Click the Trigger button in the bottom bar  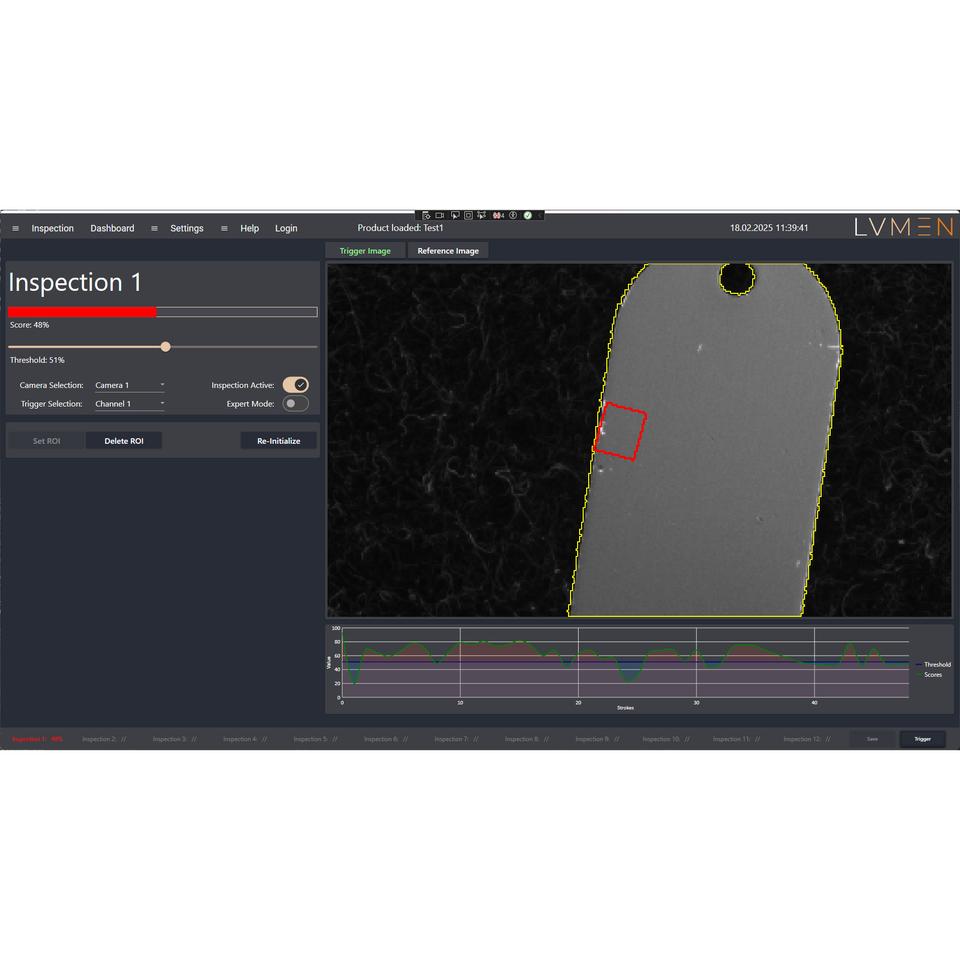pyautogui.click(x=922, y=739)
